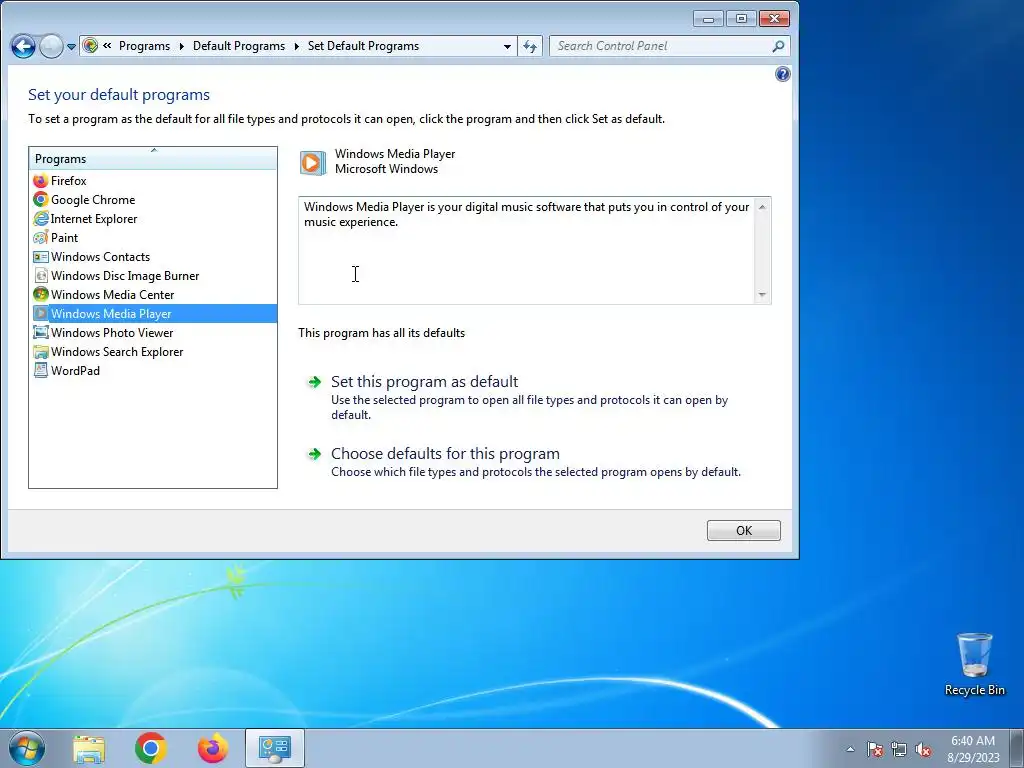Click the Programs breadcrumb

[144, 46]
